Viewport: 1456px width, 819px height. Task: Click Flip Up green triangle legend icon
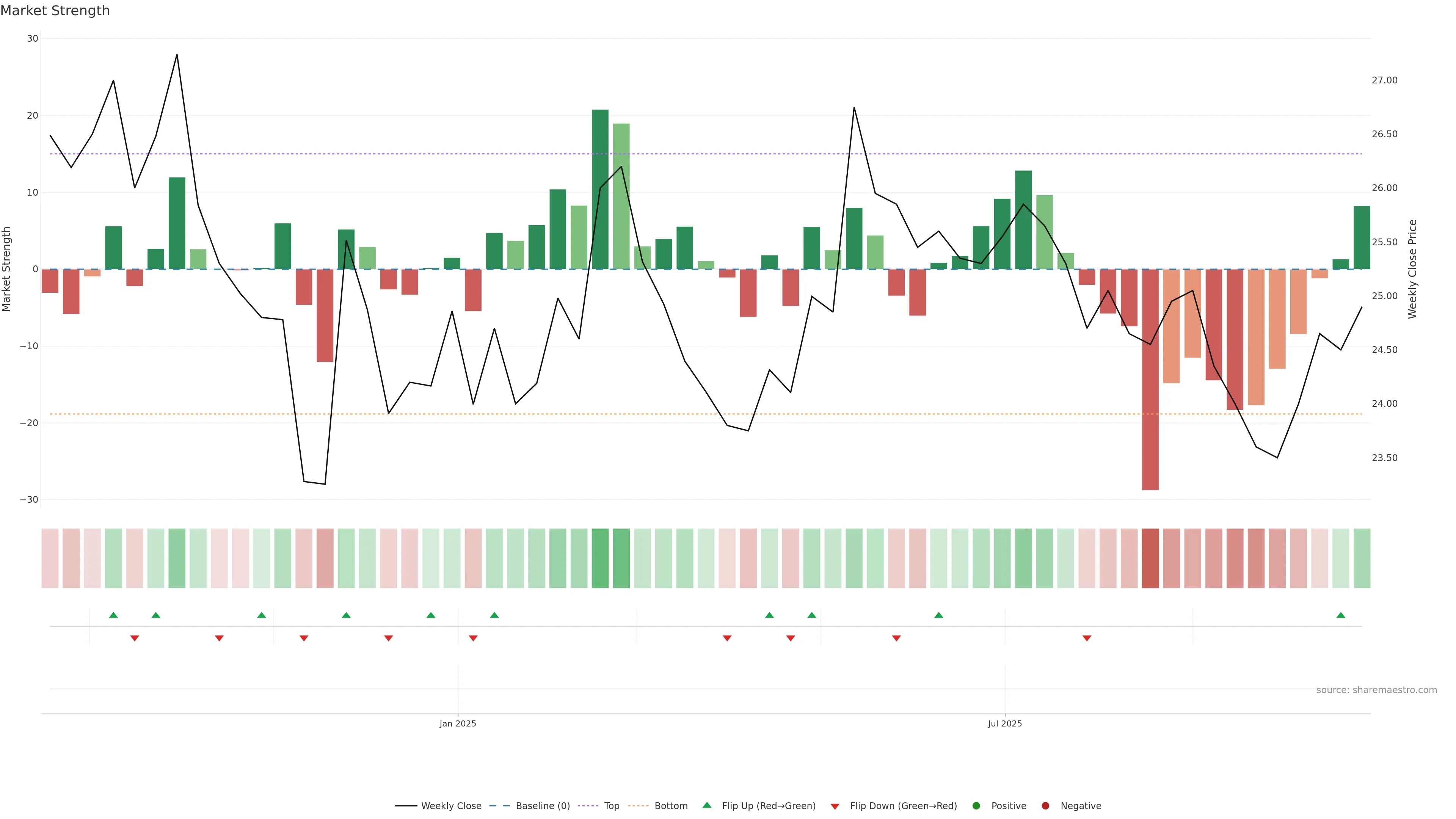pos(706,805)
